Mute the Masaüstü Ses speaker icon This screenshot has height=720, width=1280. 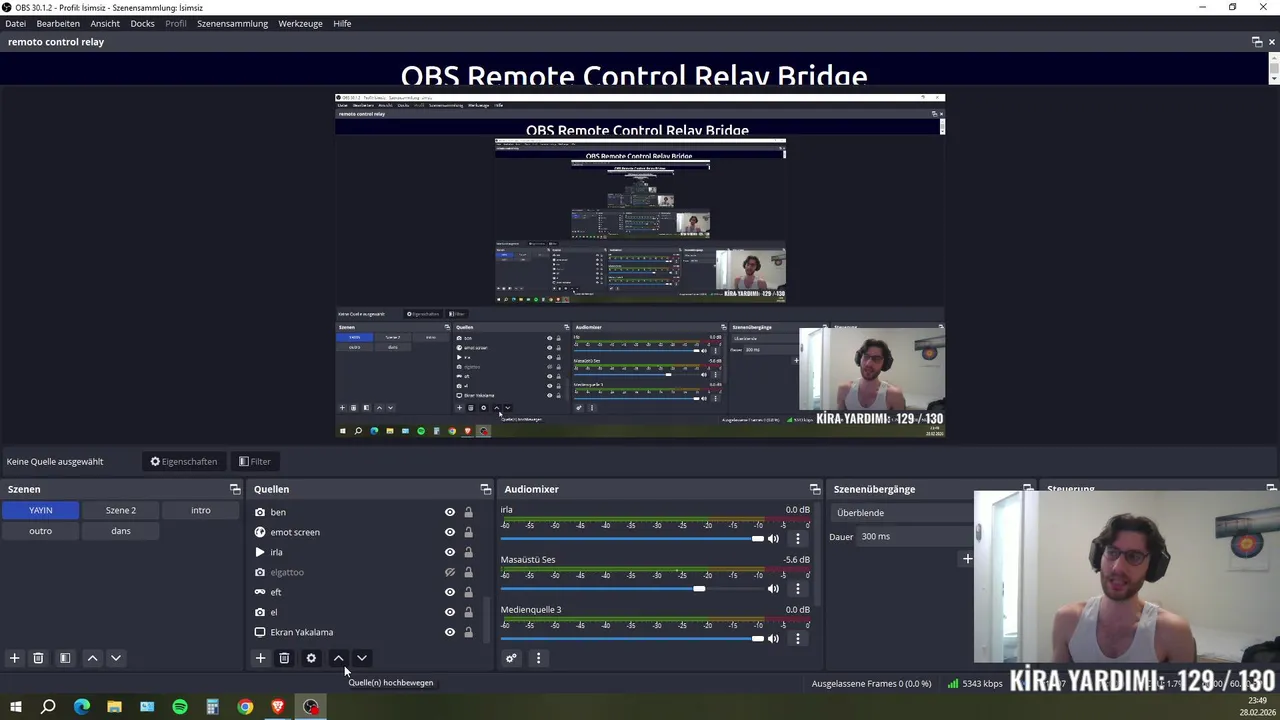[x=773, y=589]
